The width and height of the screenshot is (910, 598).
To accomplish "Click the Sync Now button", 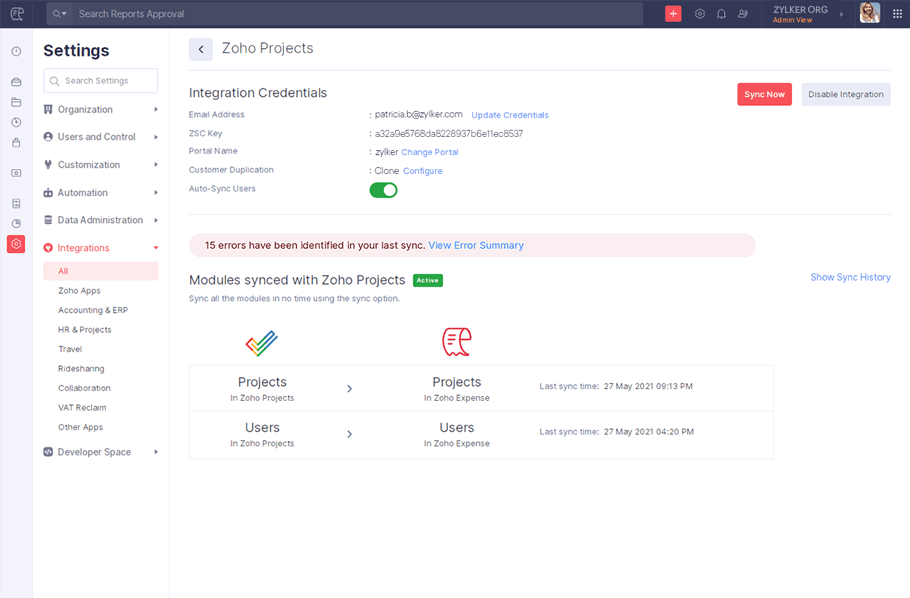I will 764,94.
